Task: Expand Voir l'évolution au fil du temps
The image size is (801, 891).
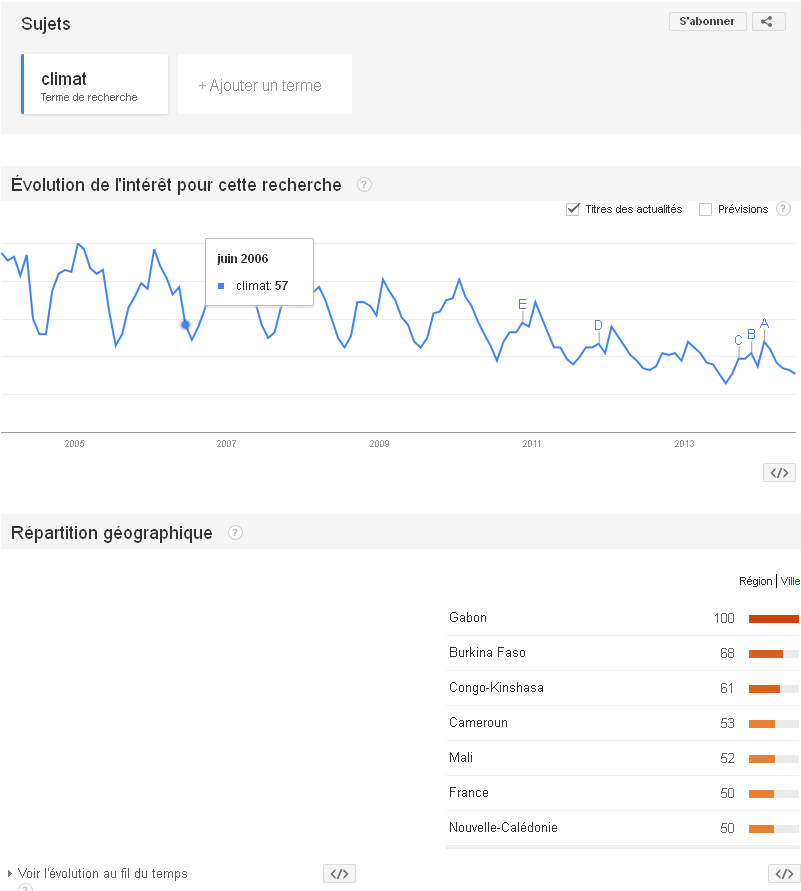Action: pyautogui.click(x=102, y=874)
